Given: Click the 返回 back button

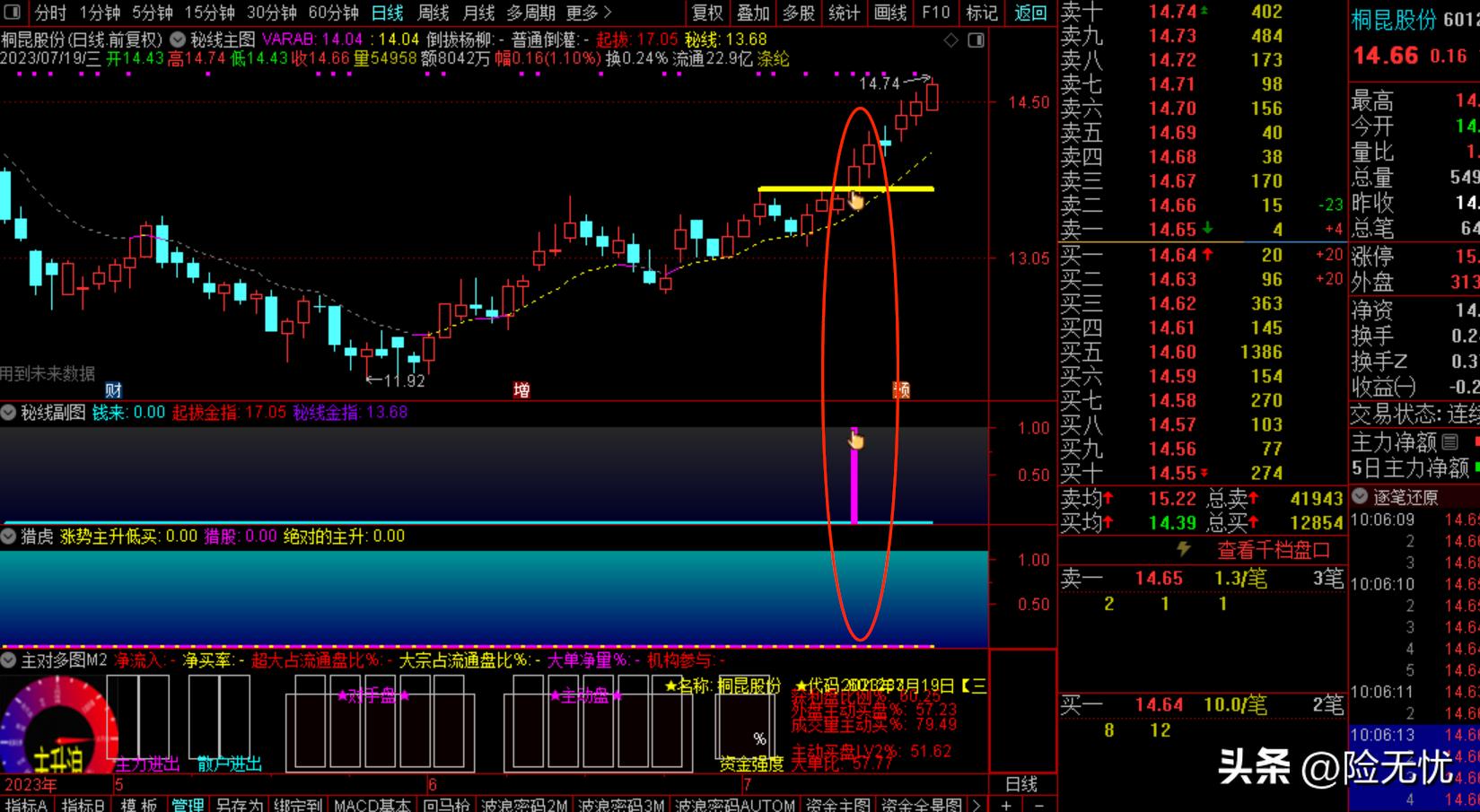Looking at the screenshot, I should pyautogui.click(x=1030, y=13).
